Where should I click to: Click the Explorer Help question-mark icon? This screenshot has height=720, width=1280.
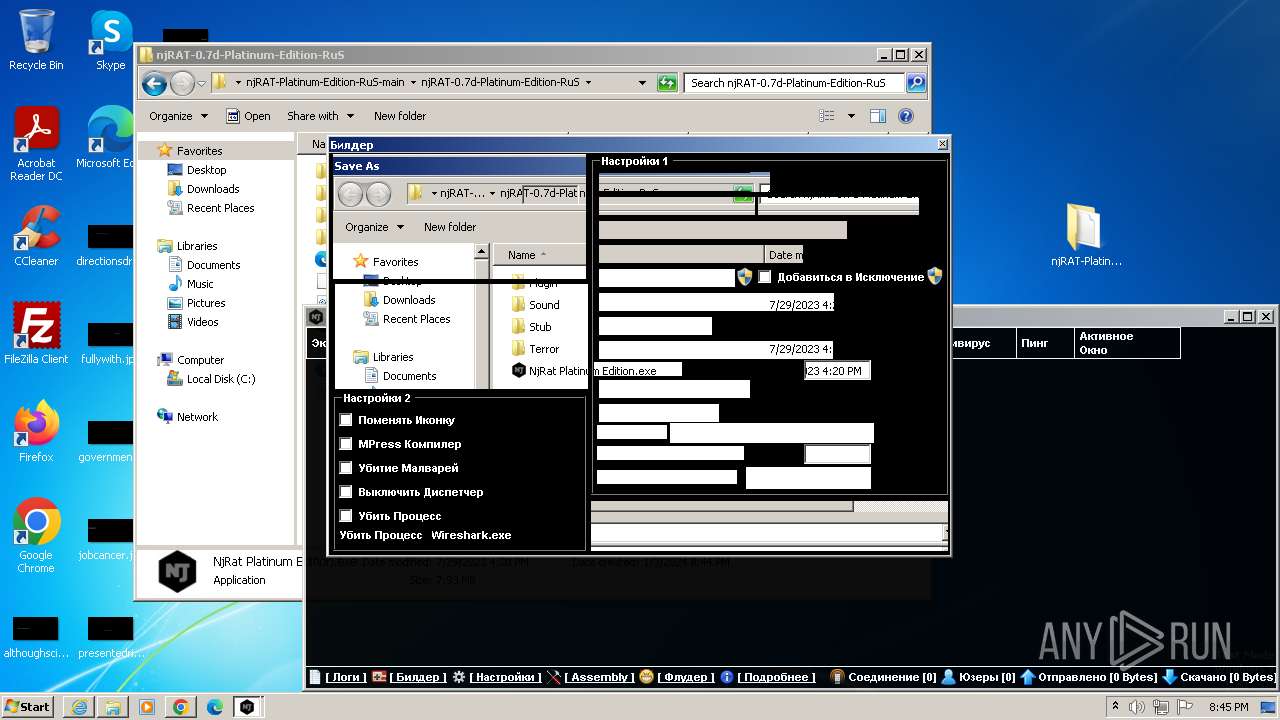coord(906,116)
